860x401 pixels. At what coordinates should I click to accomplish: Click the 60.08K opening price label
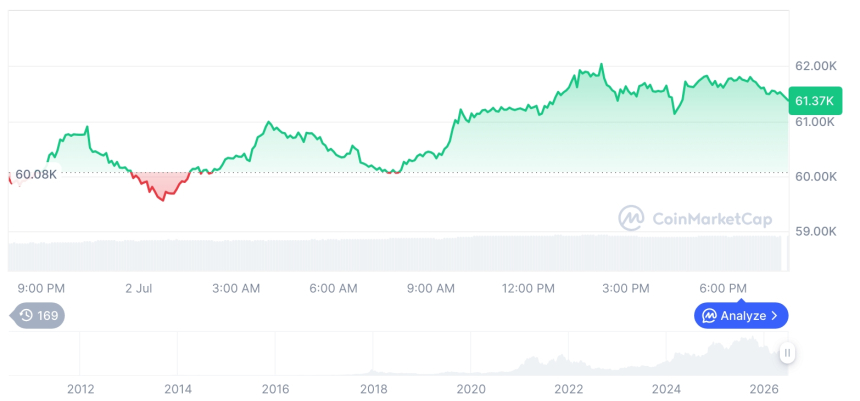(x=36, y=174)
